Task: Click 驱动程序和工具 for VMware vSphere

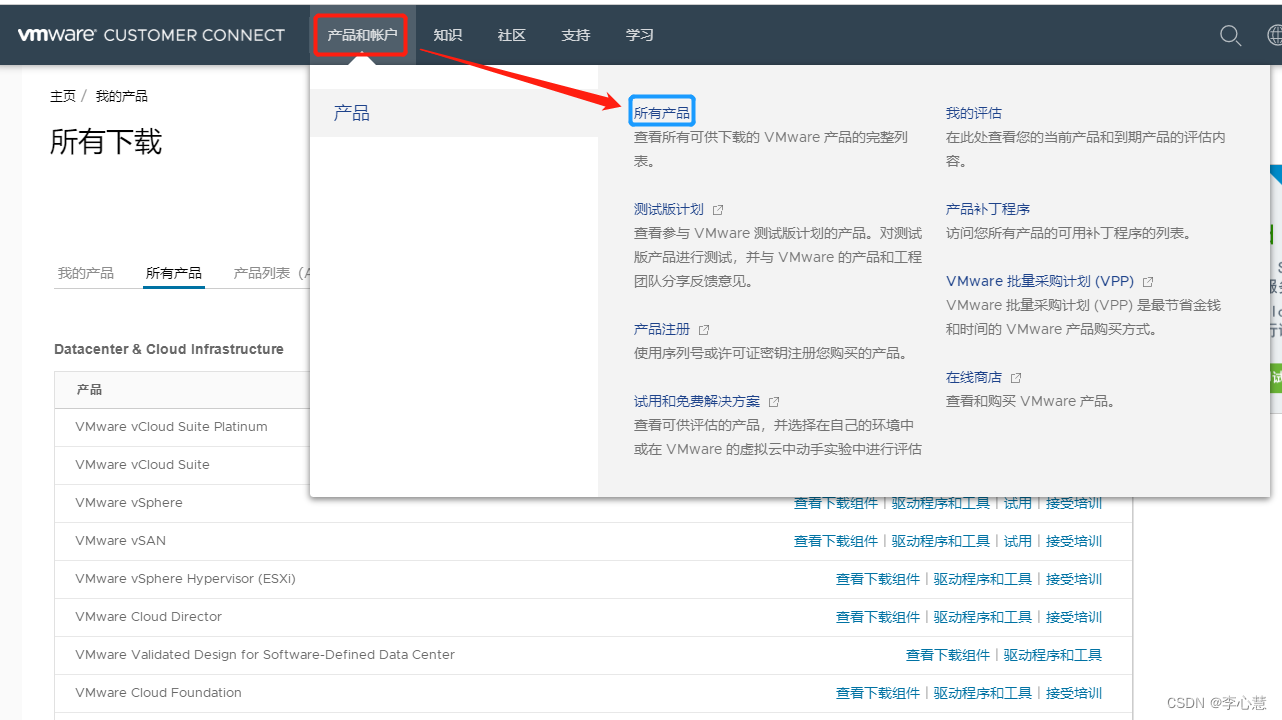Action: pyautogui.click(x=941, y=503)
